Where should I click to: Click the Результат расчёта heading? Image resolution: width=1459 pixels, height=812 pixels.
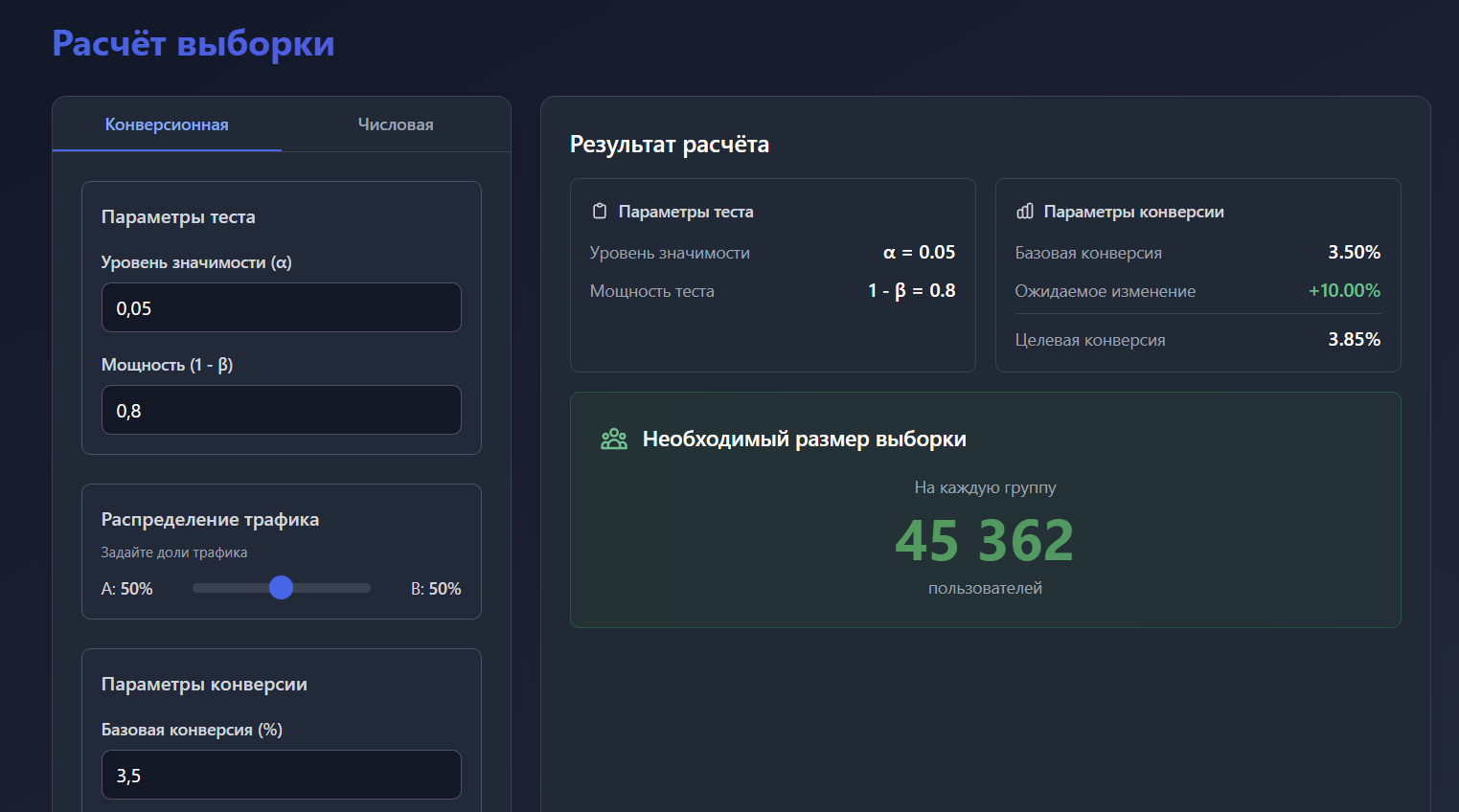pos(669,145)
